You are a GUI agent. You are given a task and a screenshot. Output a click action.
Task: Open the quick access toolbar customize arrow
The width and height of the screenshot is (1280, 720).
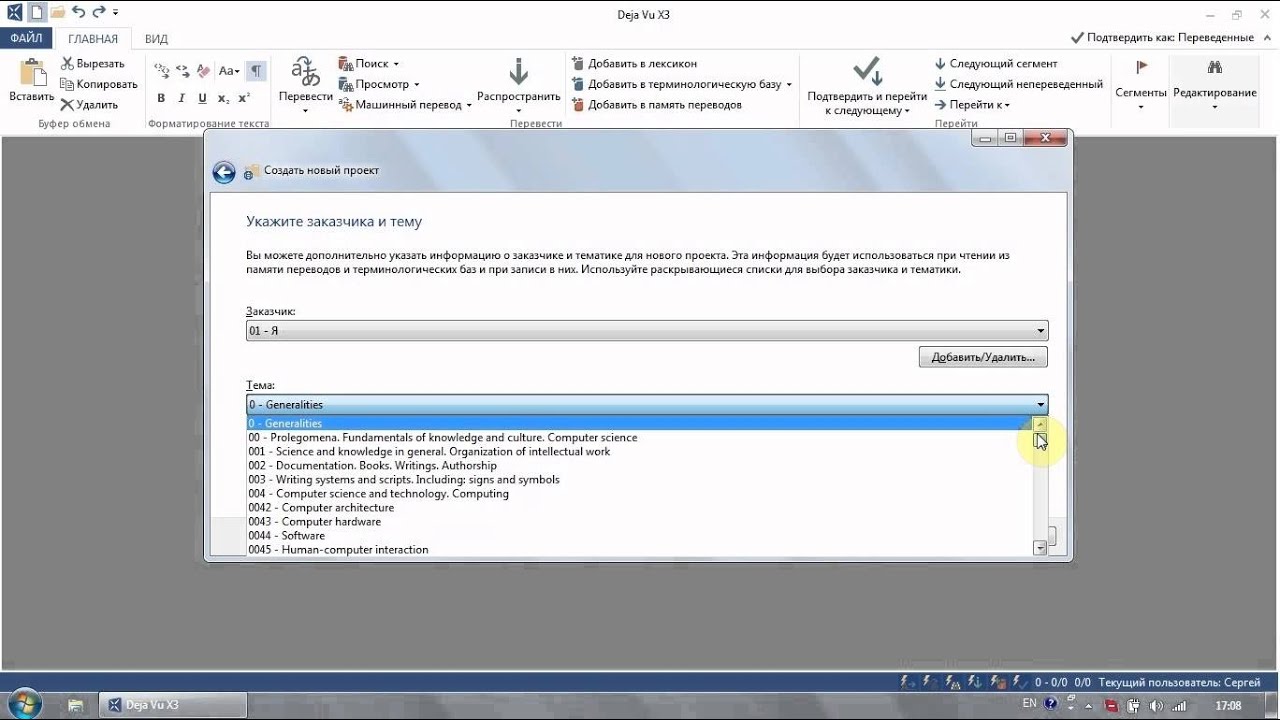click(x=116, y=13)
